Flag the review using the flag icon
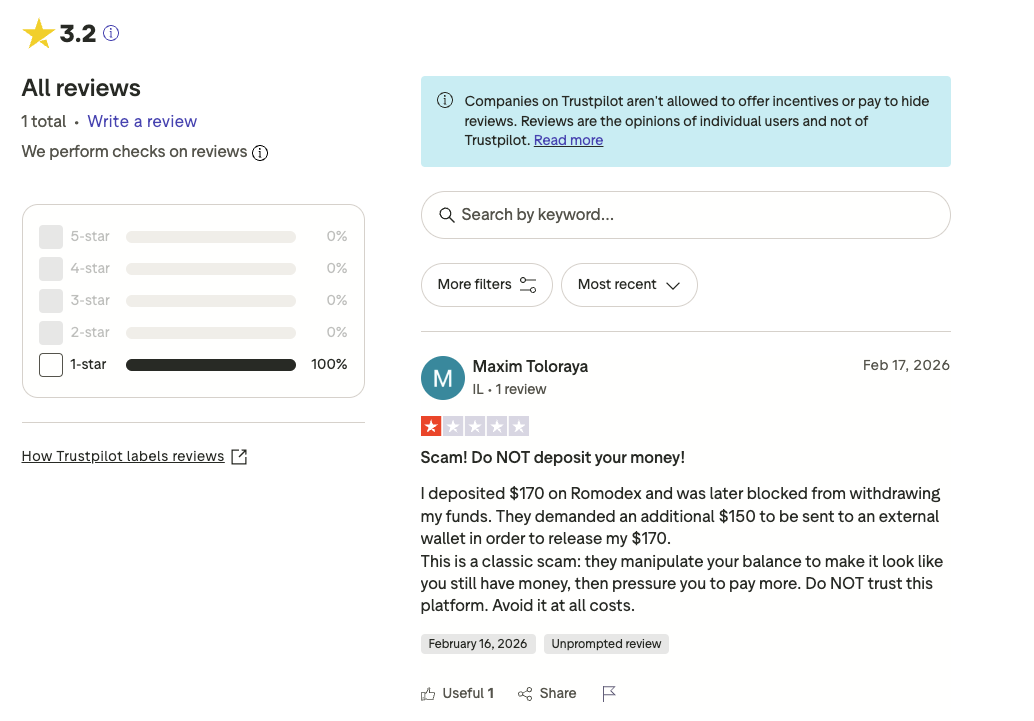The width and height of the screenshot is (1034, 721). [x=609, y=694]
